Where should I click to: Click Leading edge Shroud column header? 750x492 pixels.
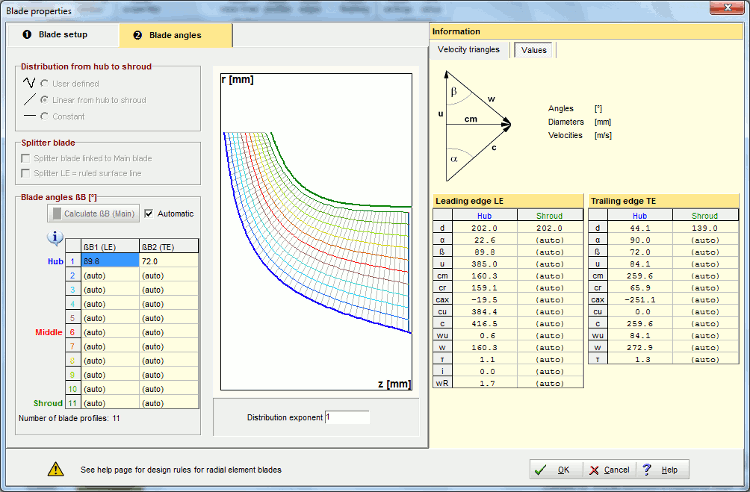click(550, 216)
